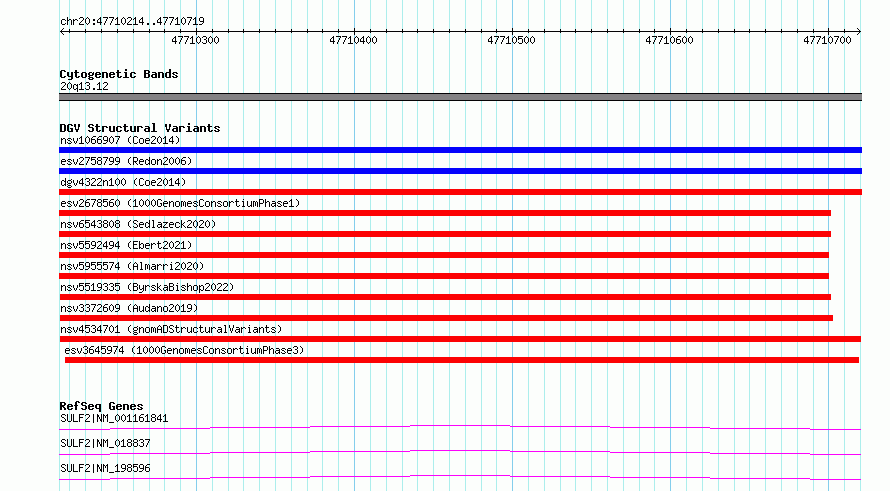The image size is (890, 491).
Task: Click magenta line of SULF2|NM_018837
Action: tap(460, 452)
